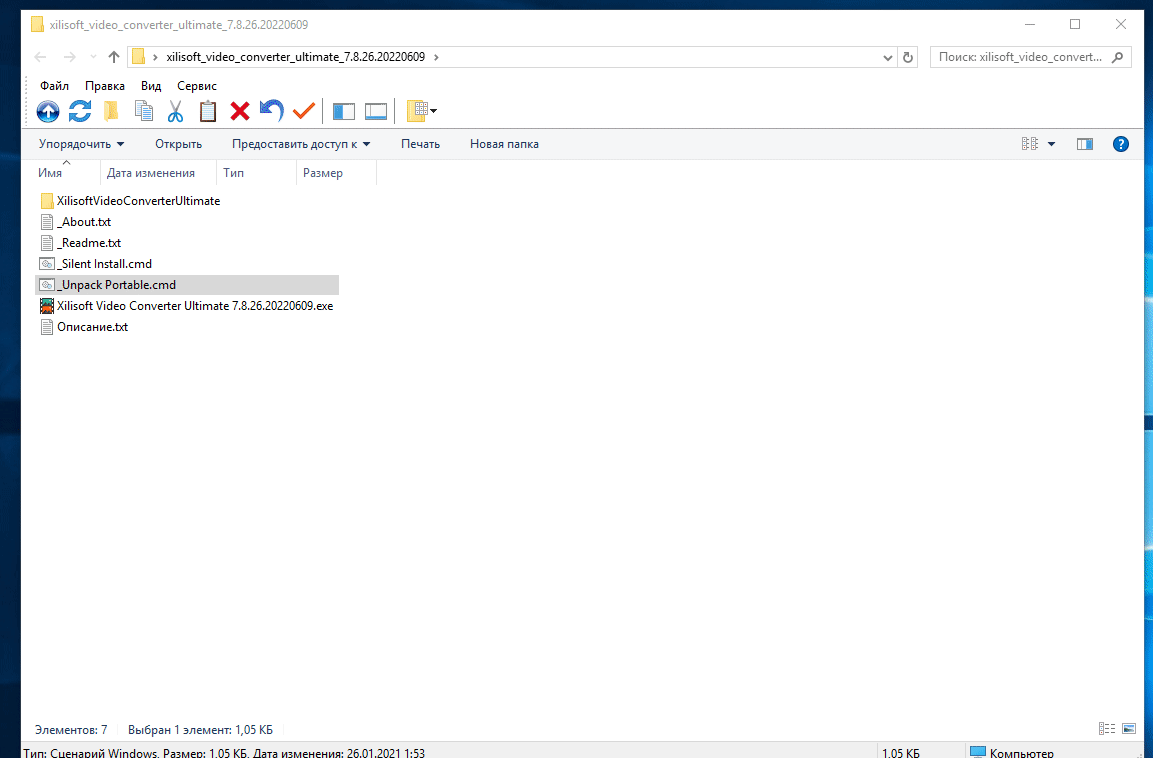This screenshot has height=758, width=1153.
Task: Toggle the navigation pane toolbar icon
Action: [343, 111]
